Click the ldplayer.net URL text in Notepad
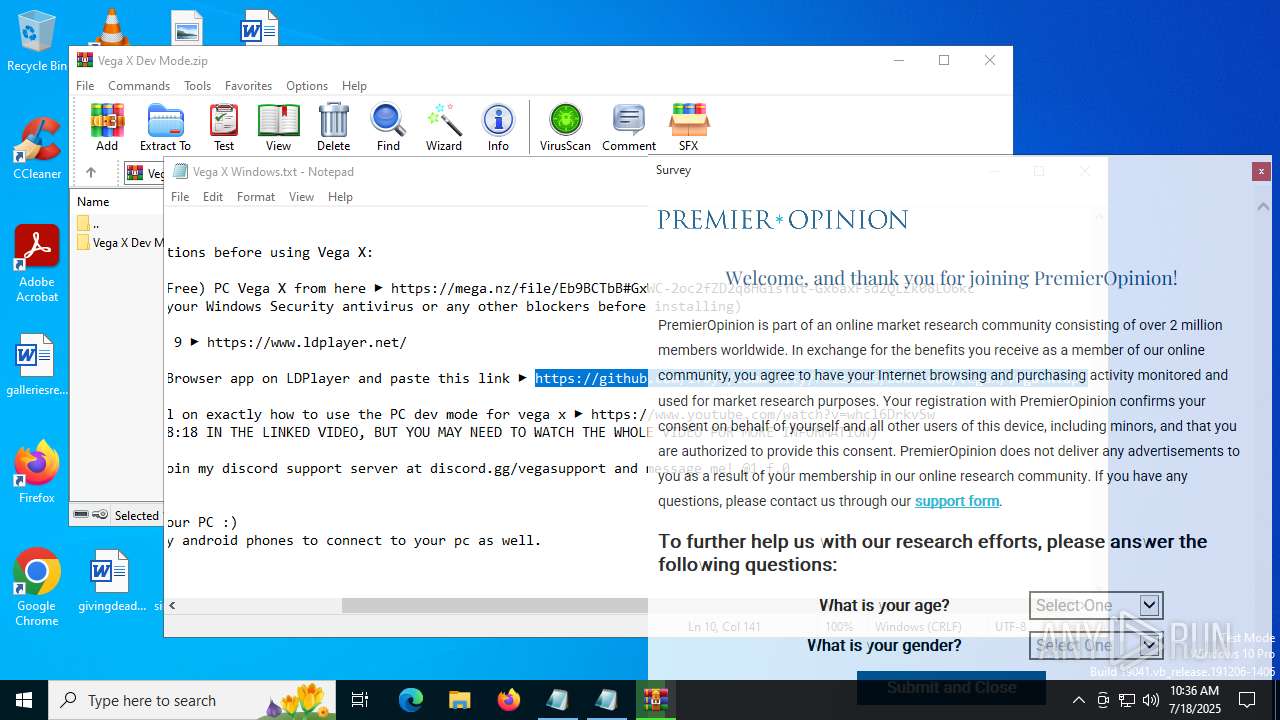Screen dimensions: 1280x720 coord(306,342)
